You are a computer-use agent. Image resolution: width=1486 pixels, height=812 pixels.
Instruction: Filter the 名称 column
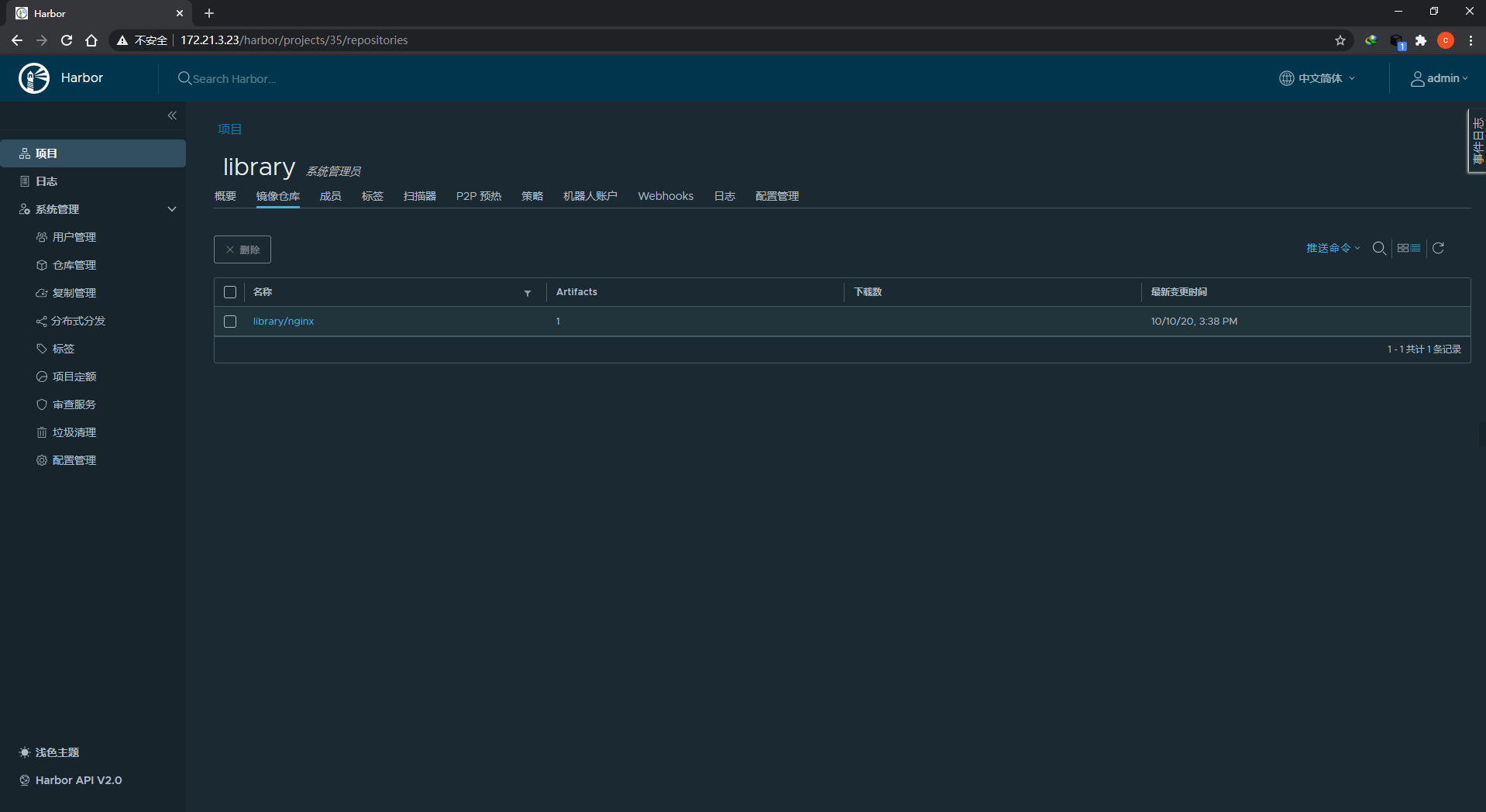(528, 293)
